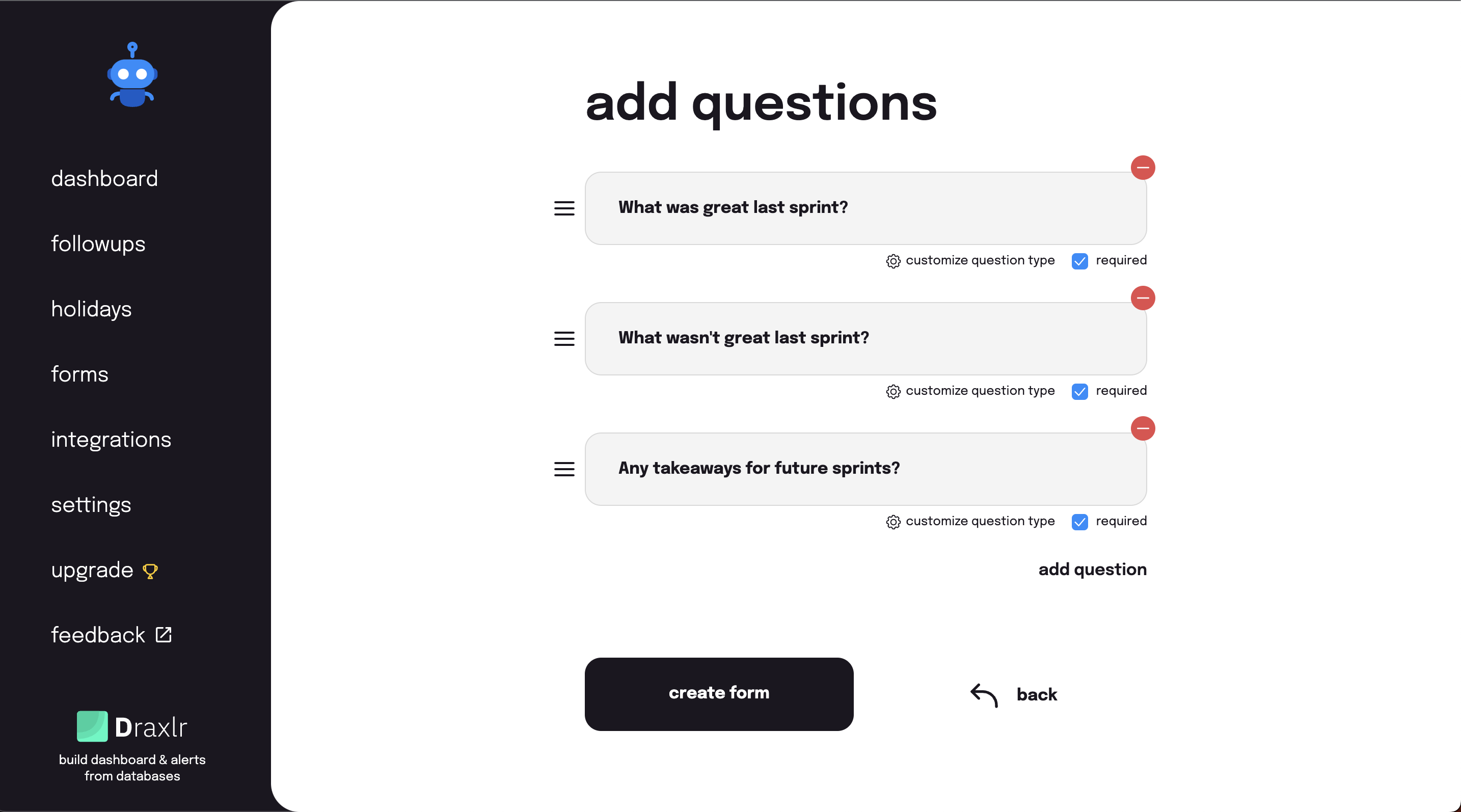Click the Draxlr logo at the bottom
Screen dimensions: 1461x812
pyautogui.click(x=132, y=727)
